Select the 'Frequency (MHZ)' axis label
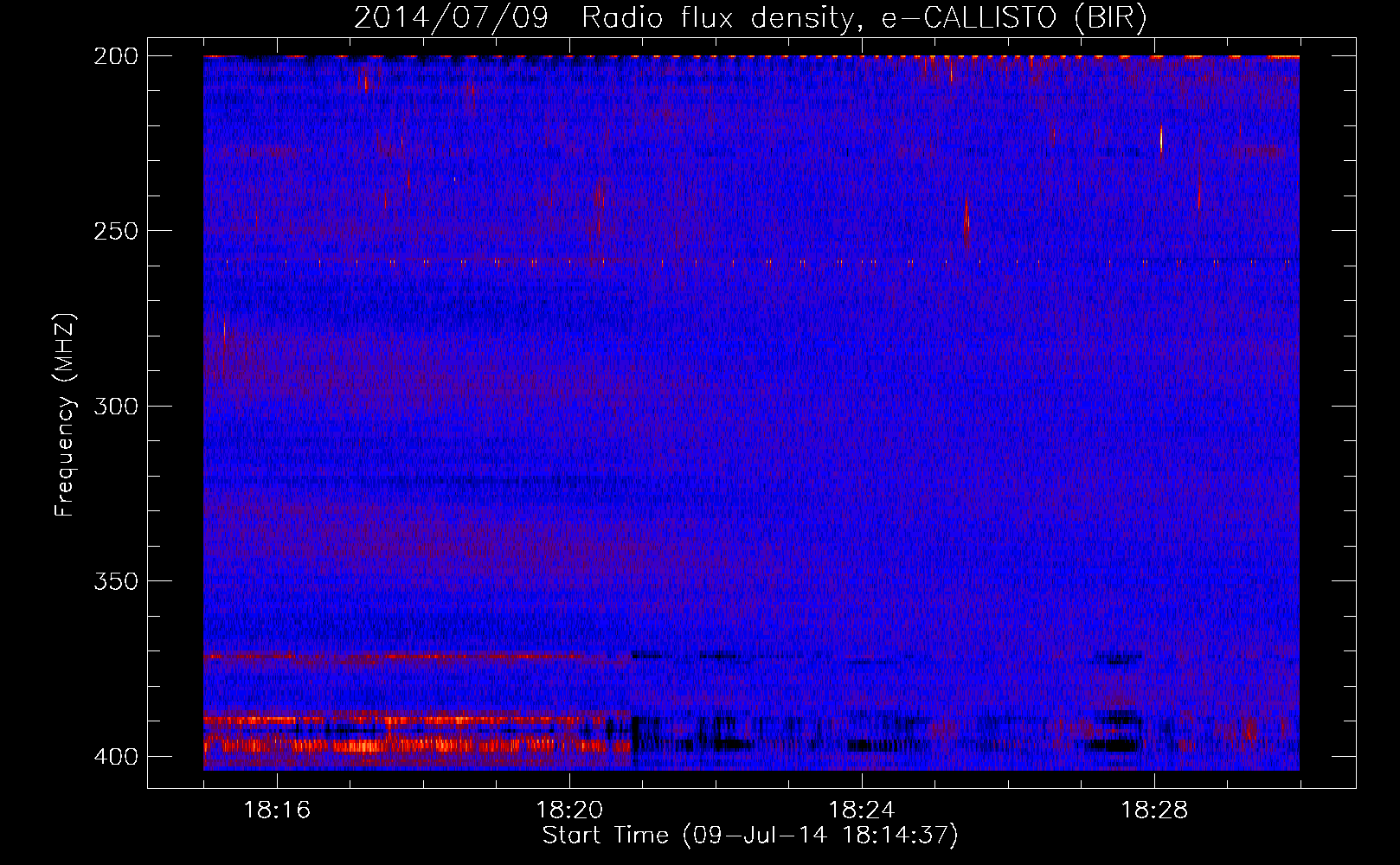 pyautogui.click(x=65, y=414)
